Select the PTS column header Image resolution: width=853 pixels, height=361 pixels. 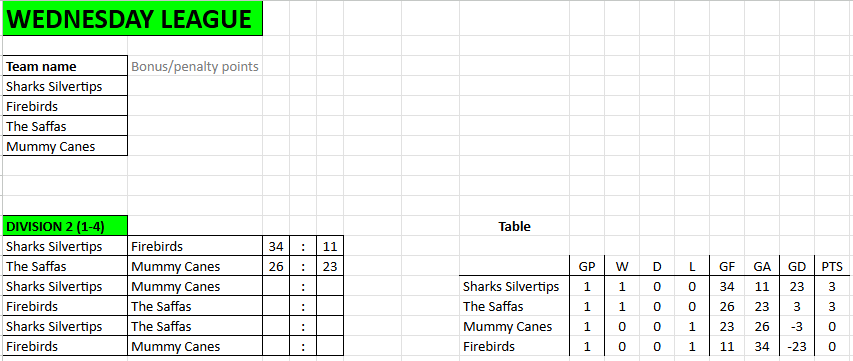[x=832, y=266]
